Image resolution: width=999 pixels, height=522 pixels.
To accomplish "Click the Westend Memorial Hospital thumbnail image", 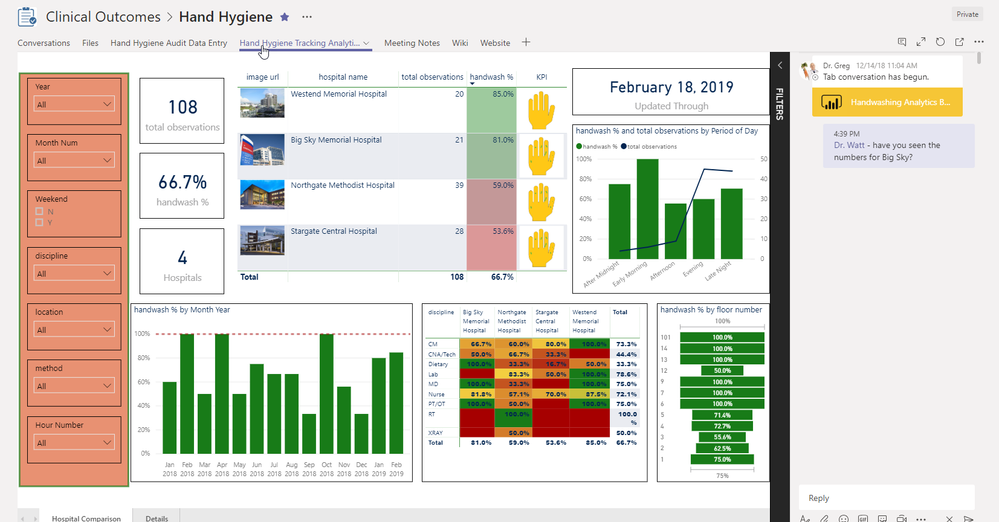I will pos(262,103).
